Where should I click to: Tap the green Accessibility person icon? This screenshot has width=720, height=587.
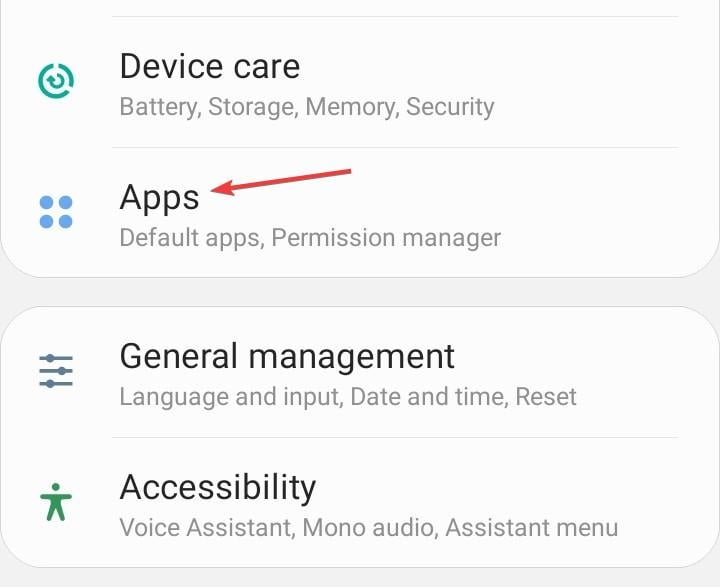56,502
